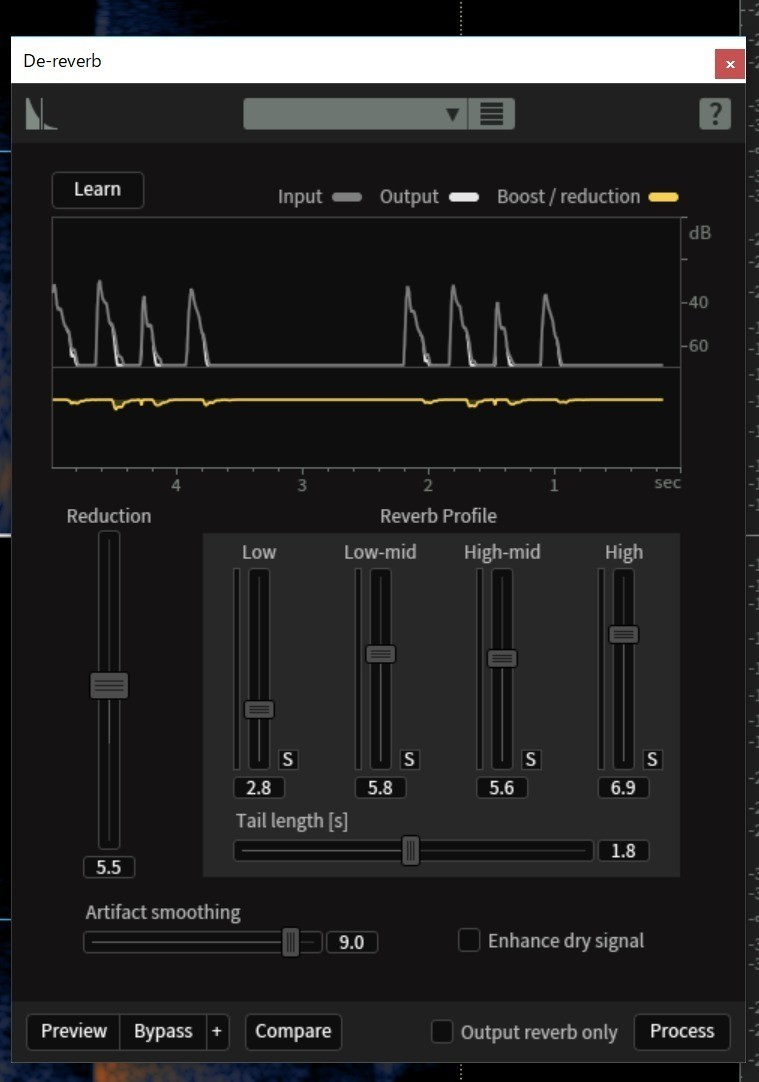The height and width of the screenshot is (1082, 759).
Task: Click the -40 dB scale label
Action: pos(697,302)
